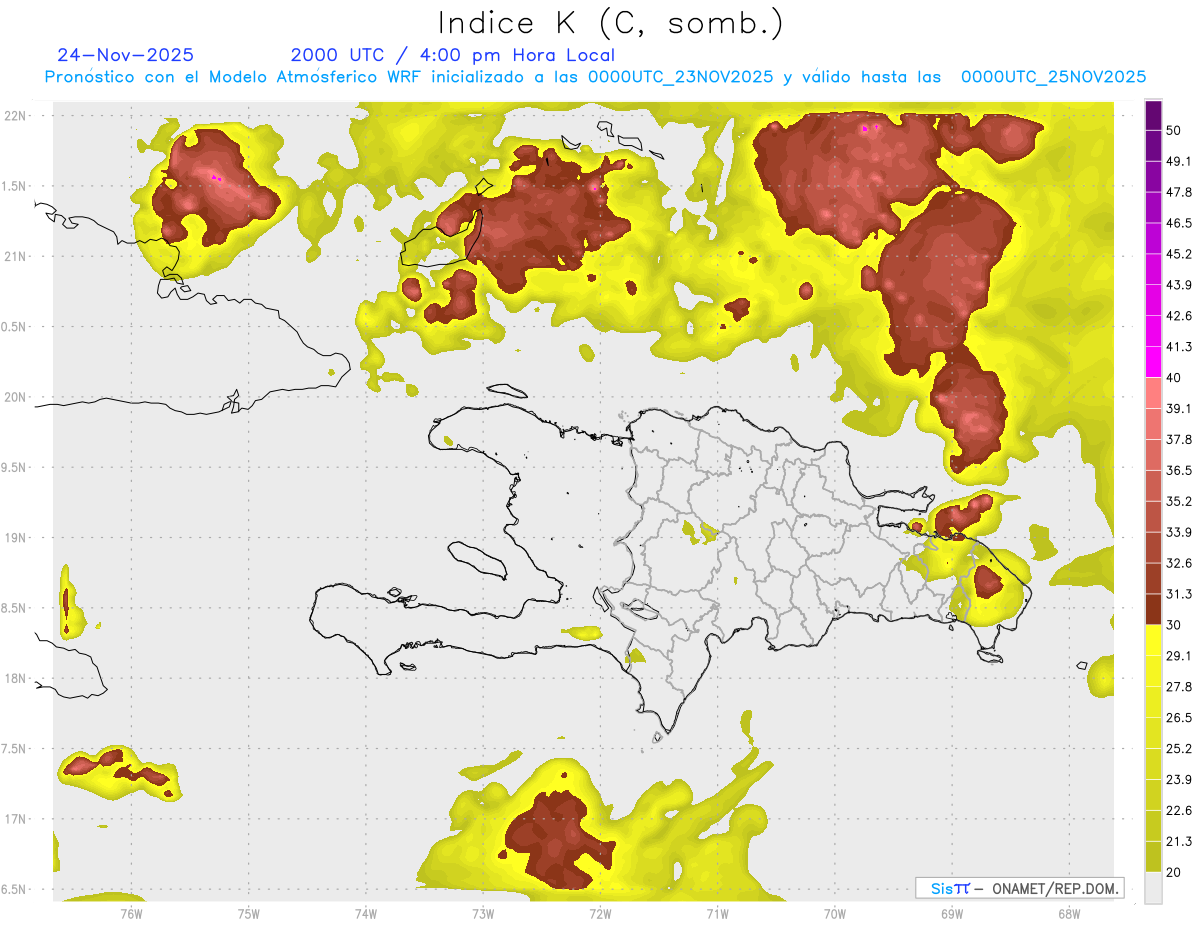
Task: Click the 30 value on color scale
Action: (x=1175, y=625)
